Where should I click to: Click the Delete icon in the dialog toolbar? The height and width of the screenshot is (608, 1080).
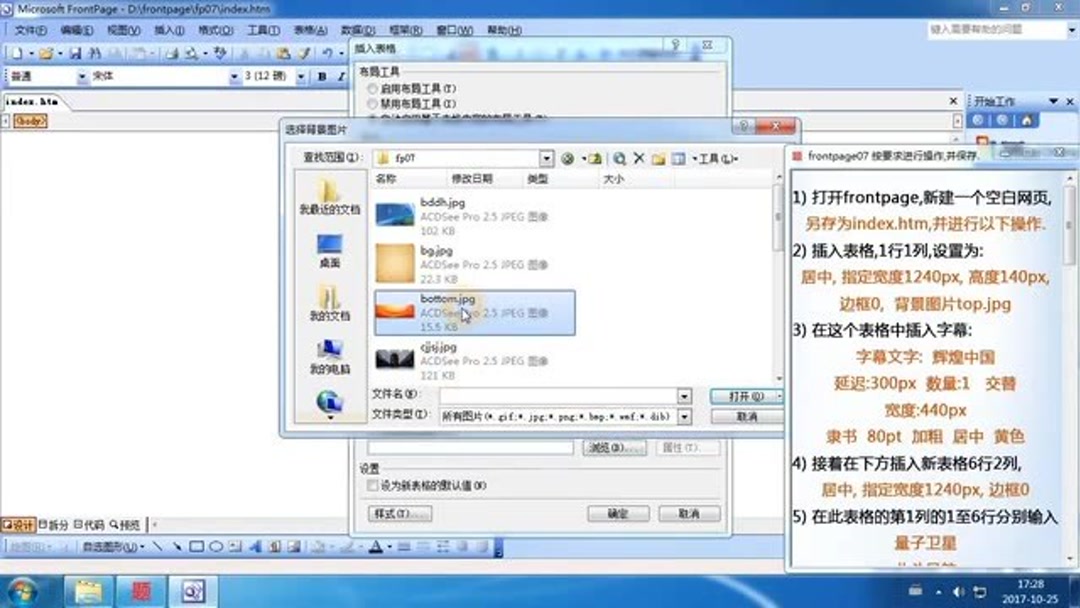coord(639,158)
